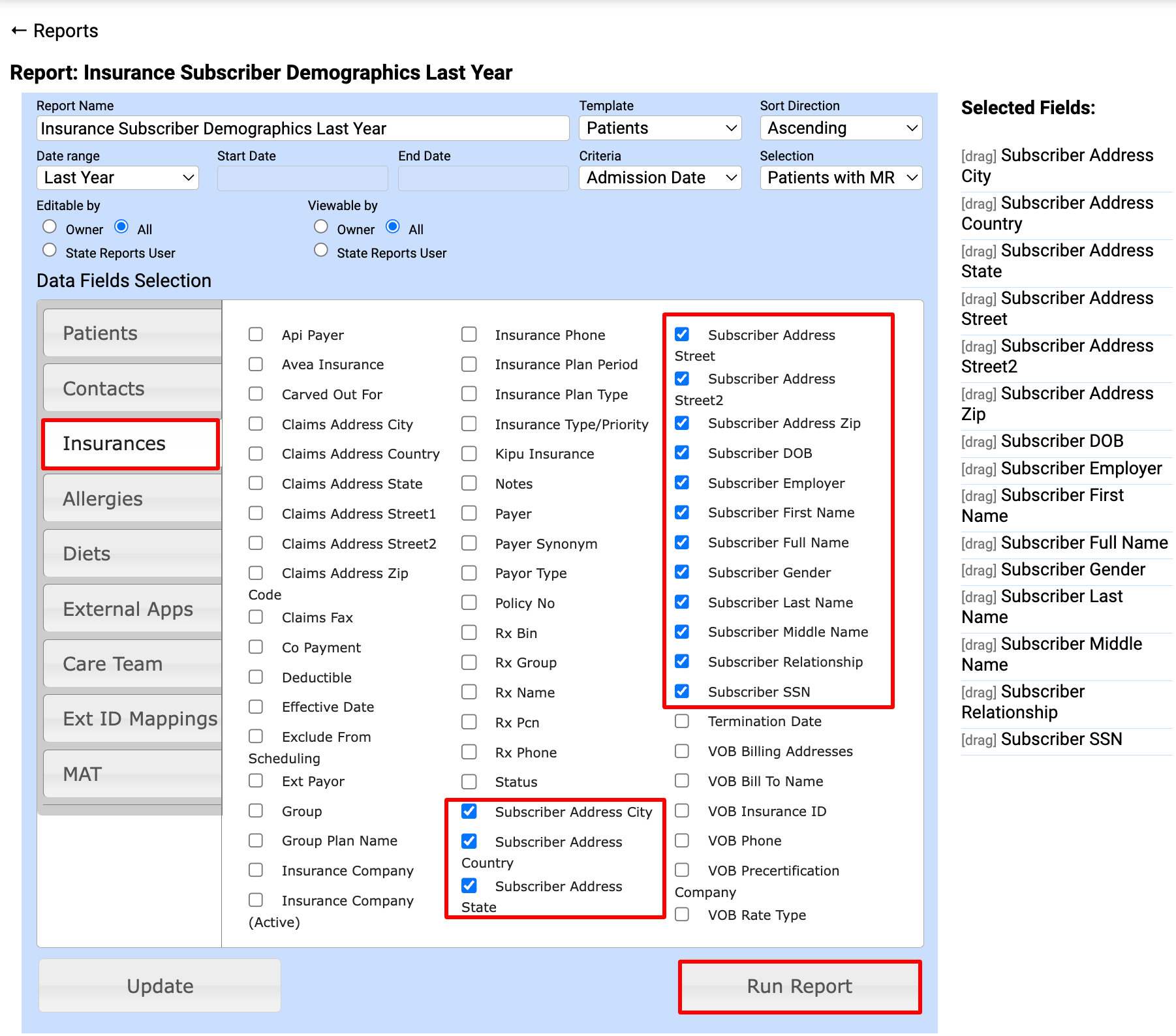The width and height of the screenshot is (1176, 1036).
Task: Open the Criteria Admission Date dropdown
Action: coord(660,178)
